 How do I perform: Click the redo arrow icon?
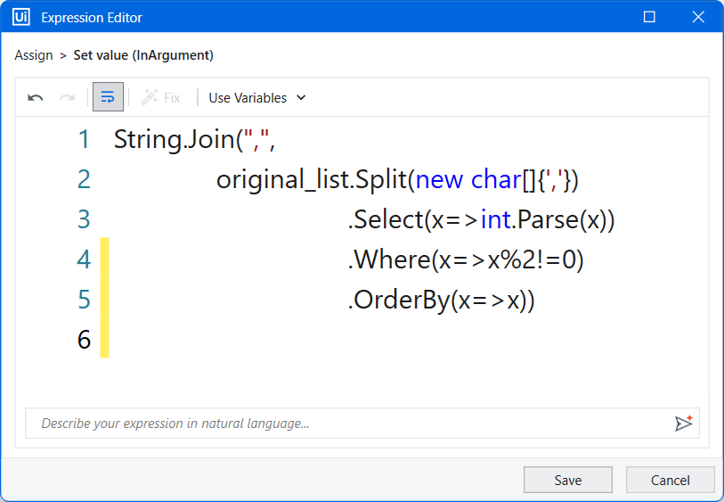pos(67,97)
